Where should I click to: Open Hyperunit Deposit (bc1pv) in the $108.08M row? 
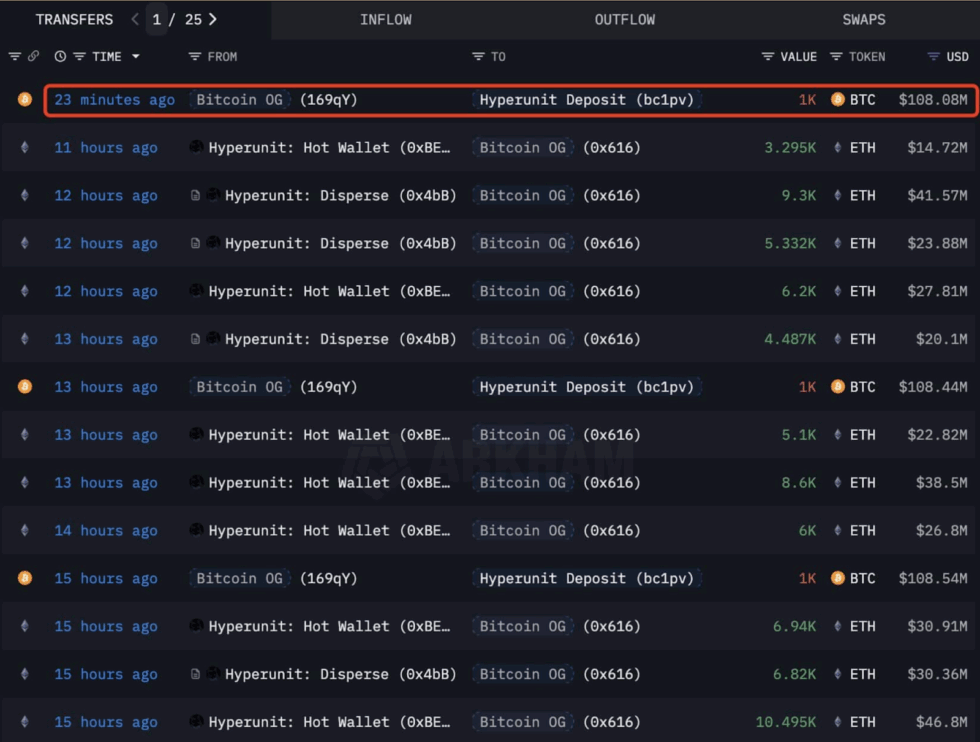click(x=587, y=99)
